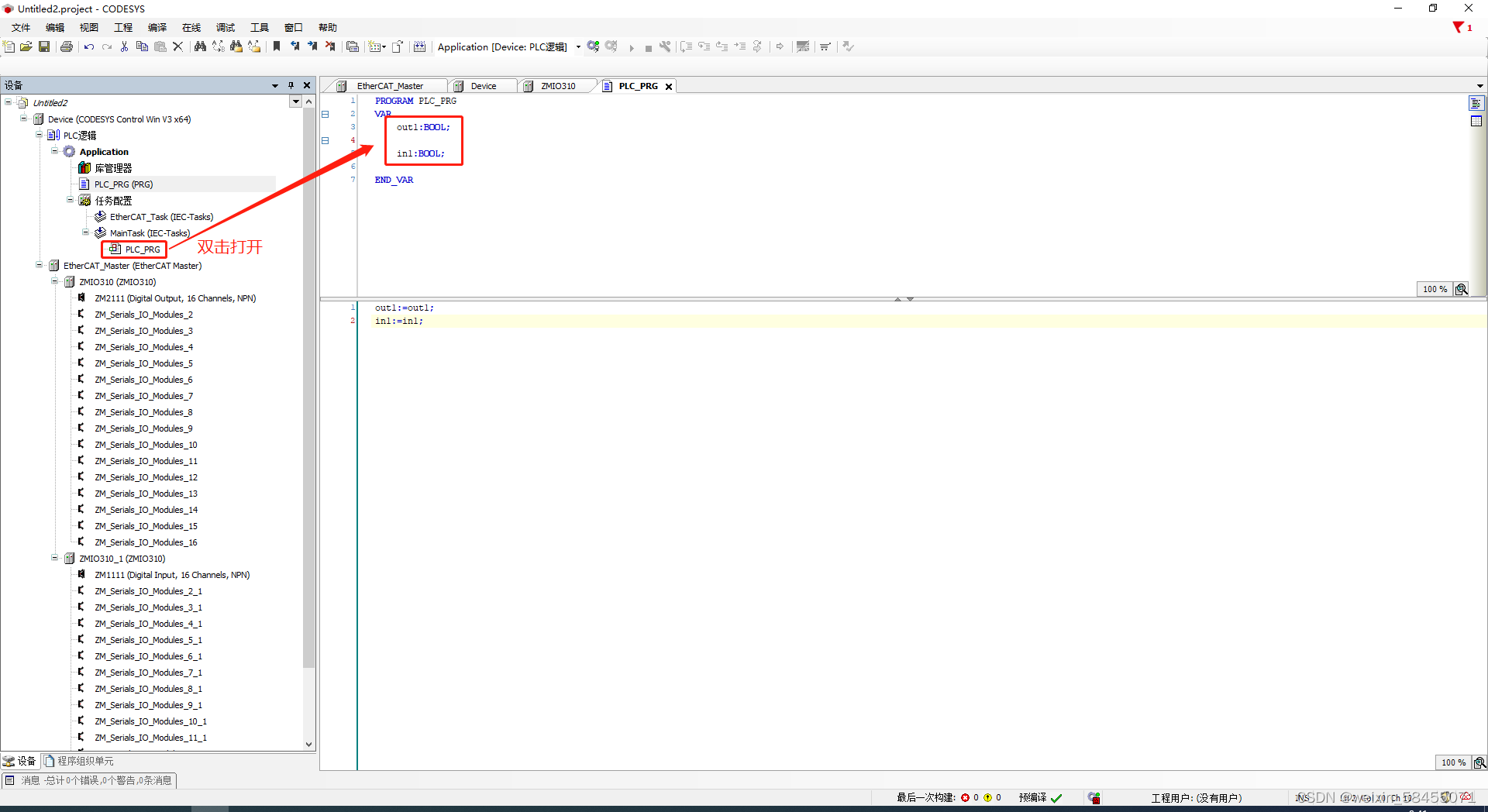
Task: Toggle a bookmark with the Bookmark icon
Action: pyautogui.click(x=277, y=46)
